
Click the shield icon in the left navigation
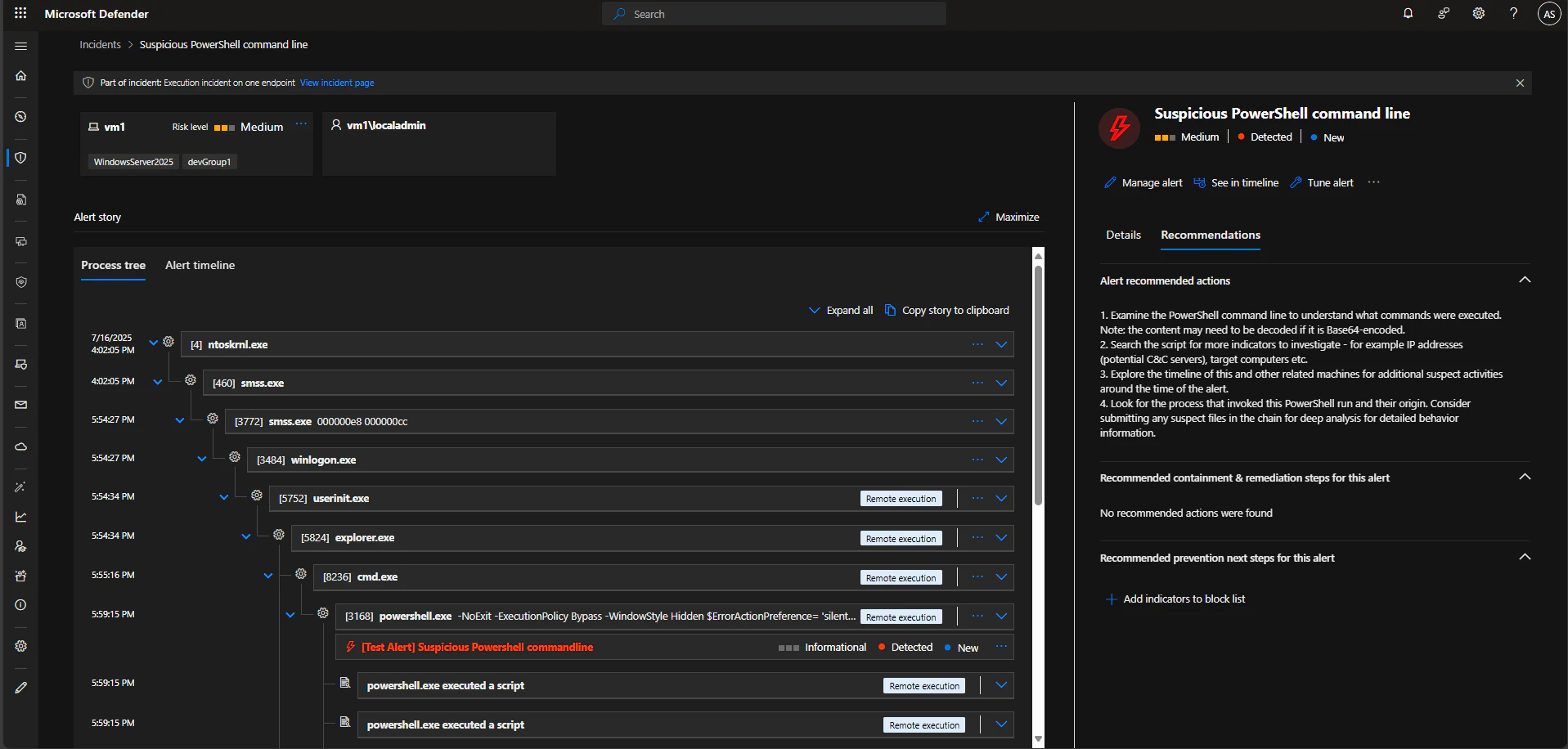click(x=21, y=158)
